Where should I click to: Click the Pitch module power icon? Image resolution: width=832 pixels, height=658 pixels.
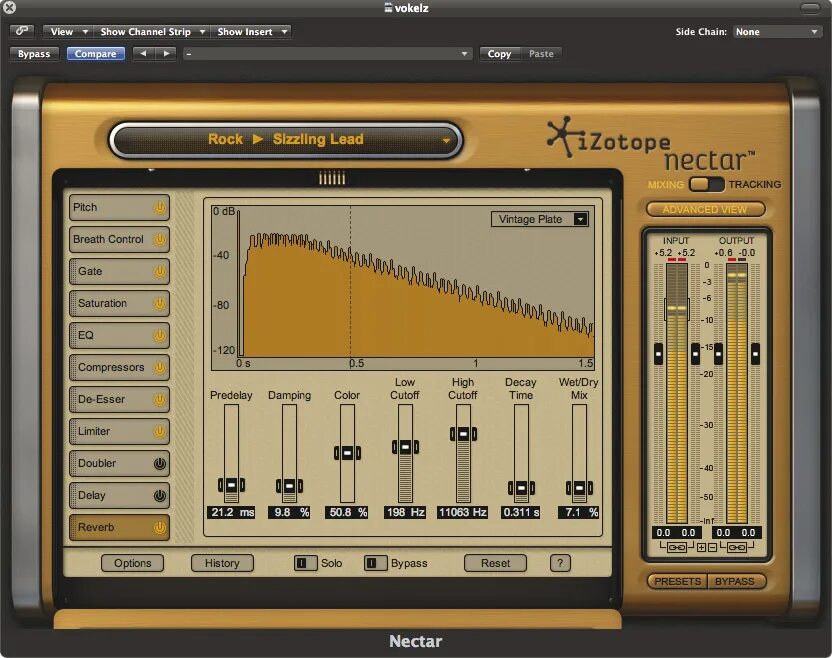pyautogui.click(x=160, y=207)
